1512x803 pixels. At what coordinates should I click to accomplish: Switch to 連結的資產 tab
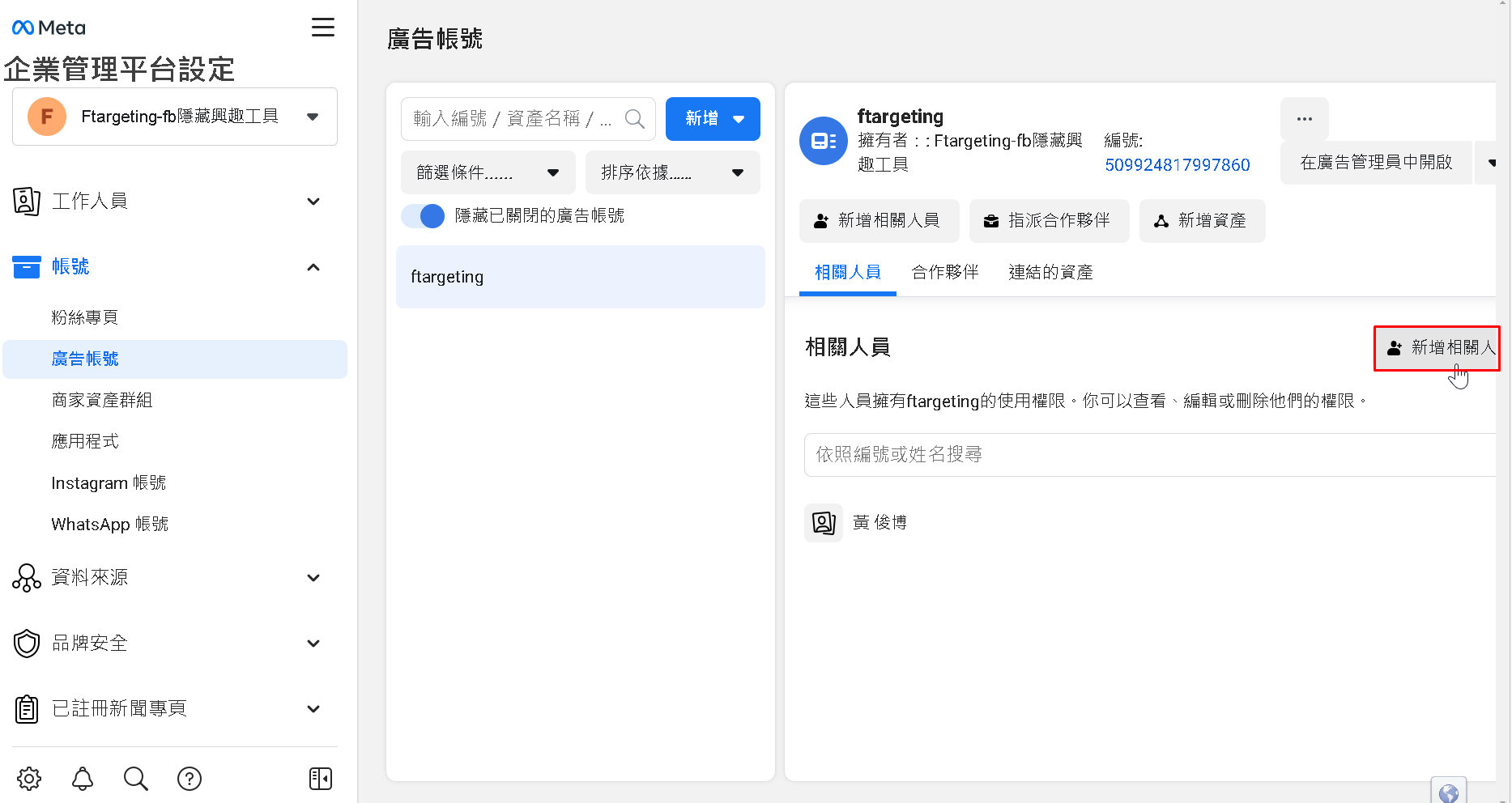(x=1051, y=273)
